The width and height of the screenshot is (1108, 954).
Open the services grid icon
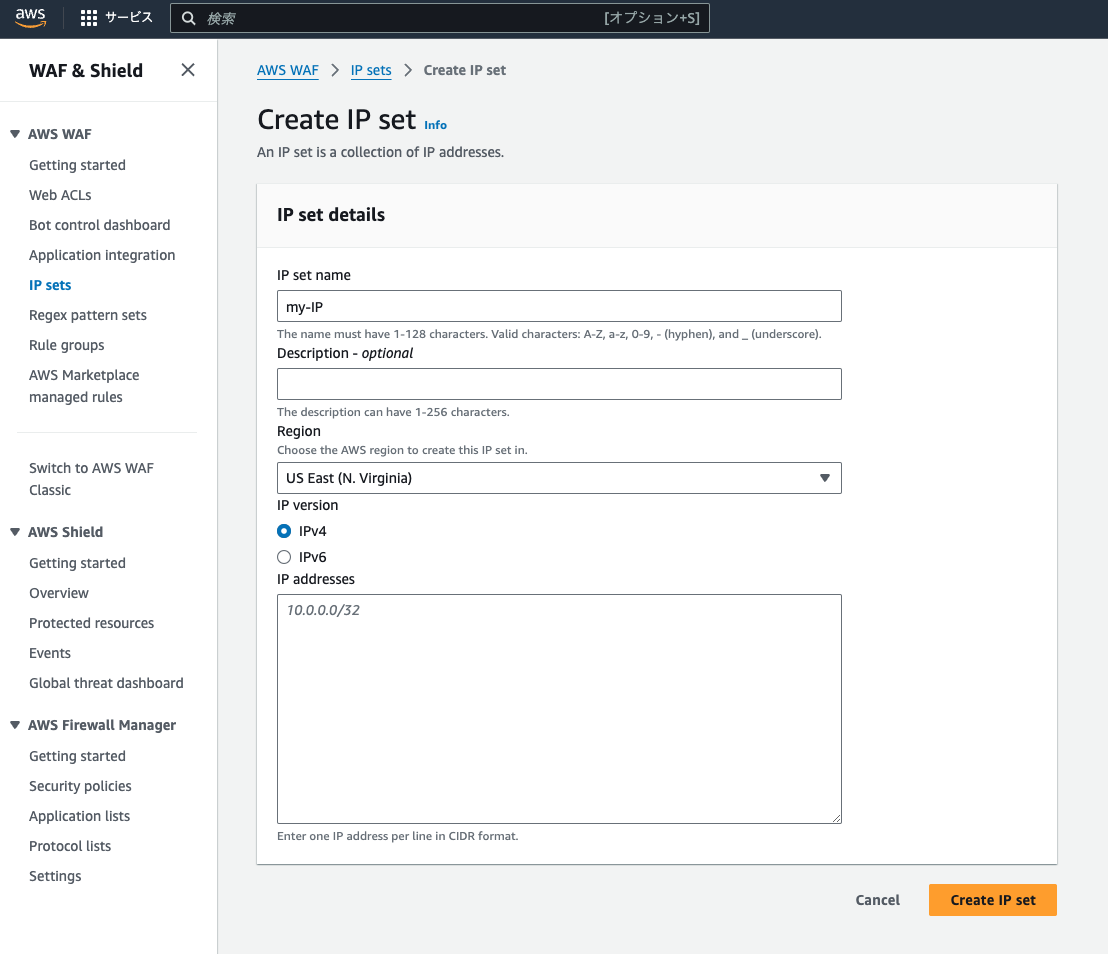point(88,18)
